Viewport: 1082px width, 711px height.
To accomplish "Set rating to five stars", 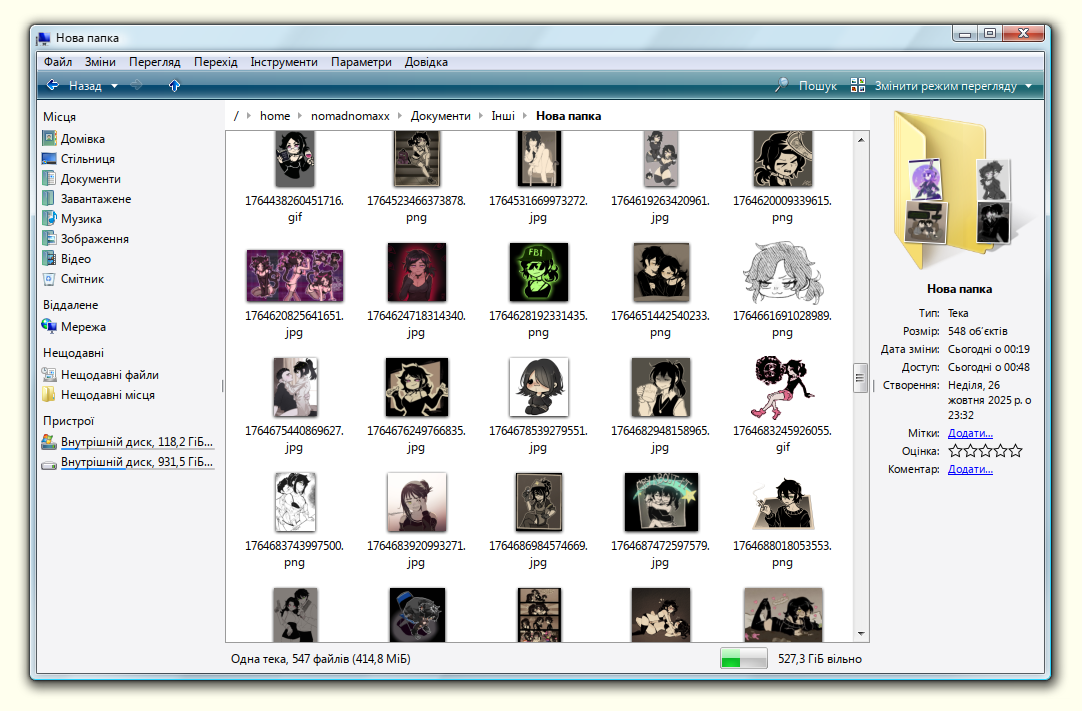I will coord(1016,451).
